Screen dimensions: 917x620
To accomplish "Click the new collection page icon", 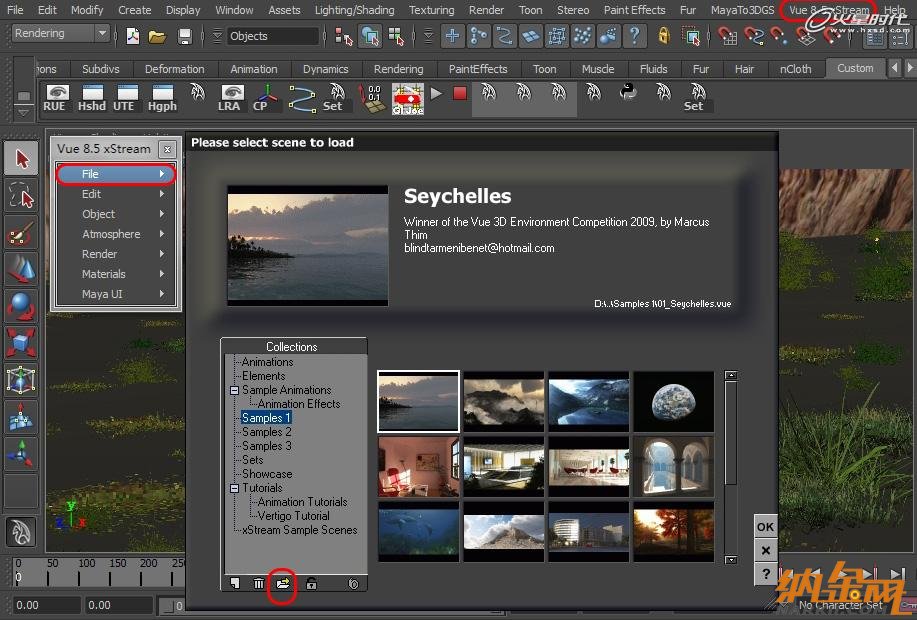I will [x=235, y=583].
